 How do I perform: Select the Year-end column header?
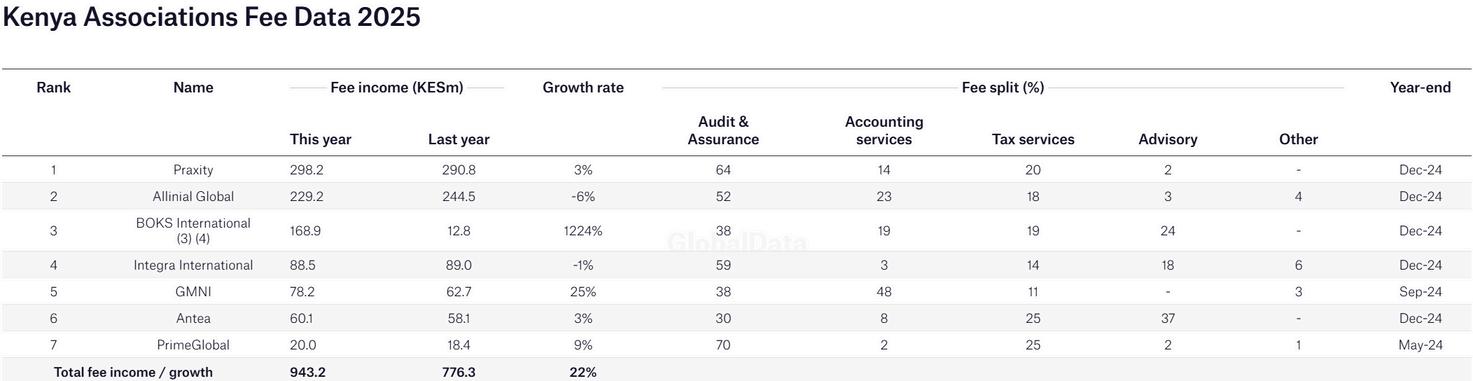click(1420, 88)
